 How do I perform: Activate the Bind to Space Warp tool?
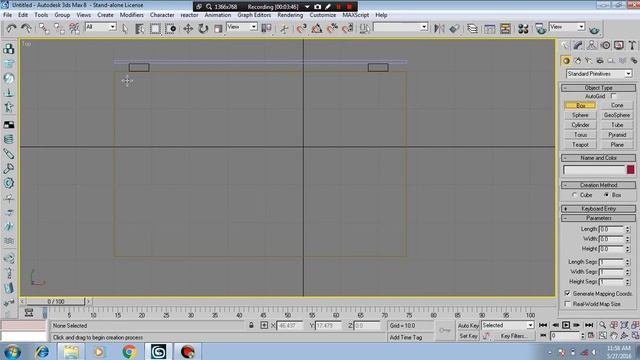coord(74,28)
